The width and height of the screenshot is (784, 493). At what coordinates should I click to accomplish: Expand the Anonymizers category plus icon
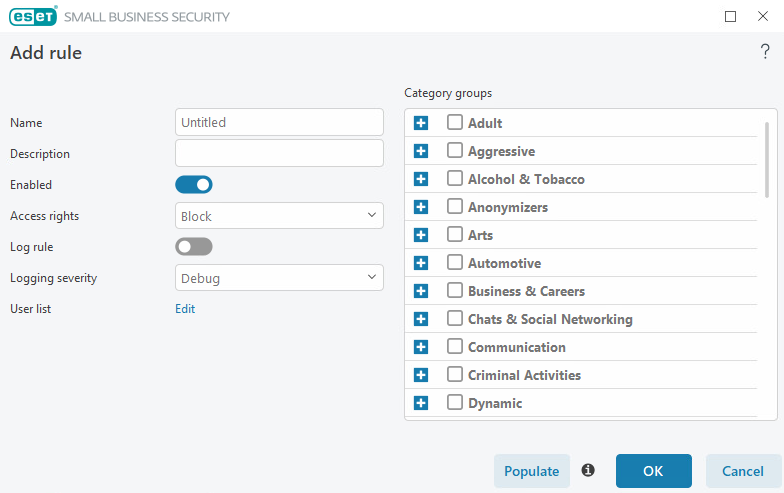[x=421, y=207]
